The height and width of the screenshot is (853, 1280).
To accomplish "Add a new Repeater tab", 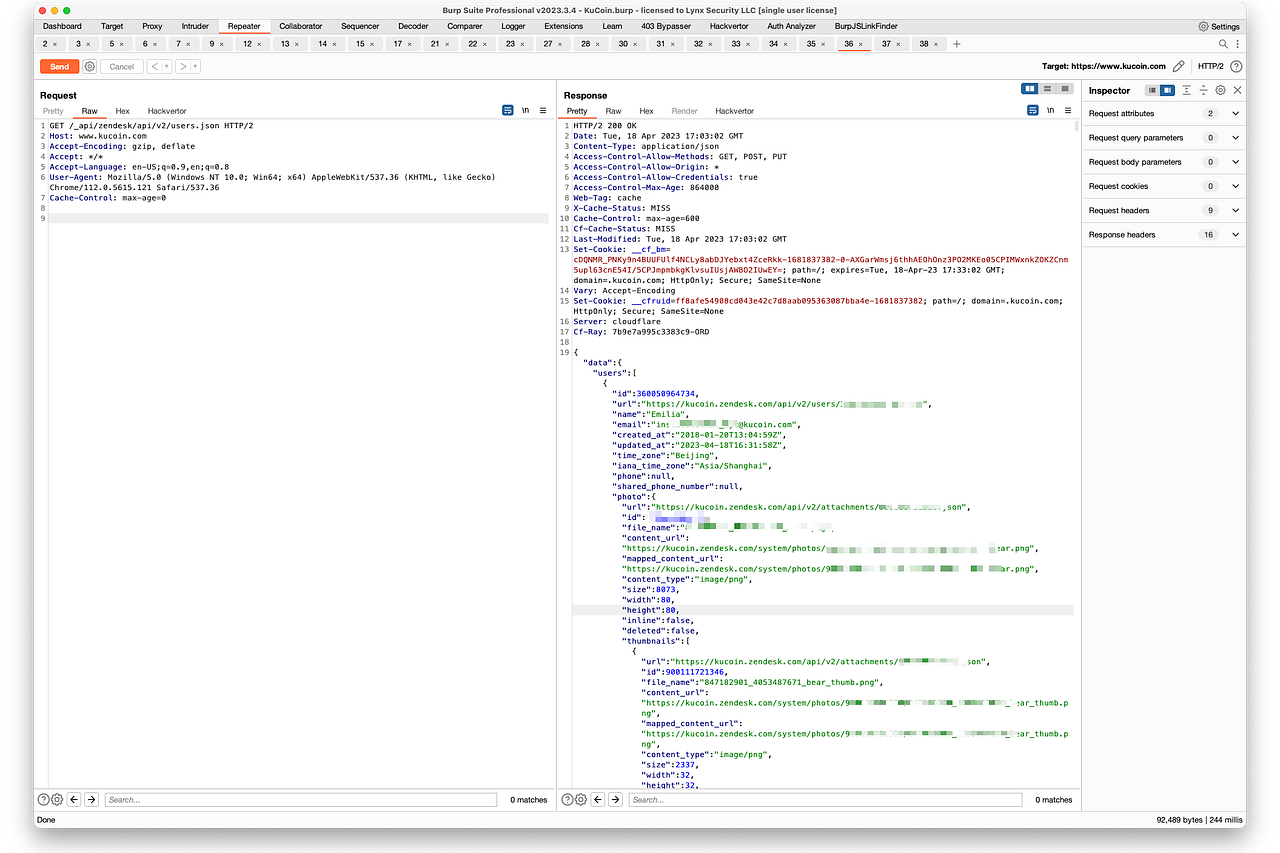I will point(957,44).
